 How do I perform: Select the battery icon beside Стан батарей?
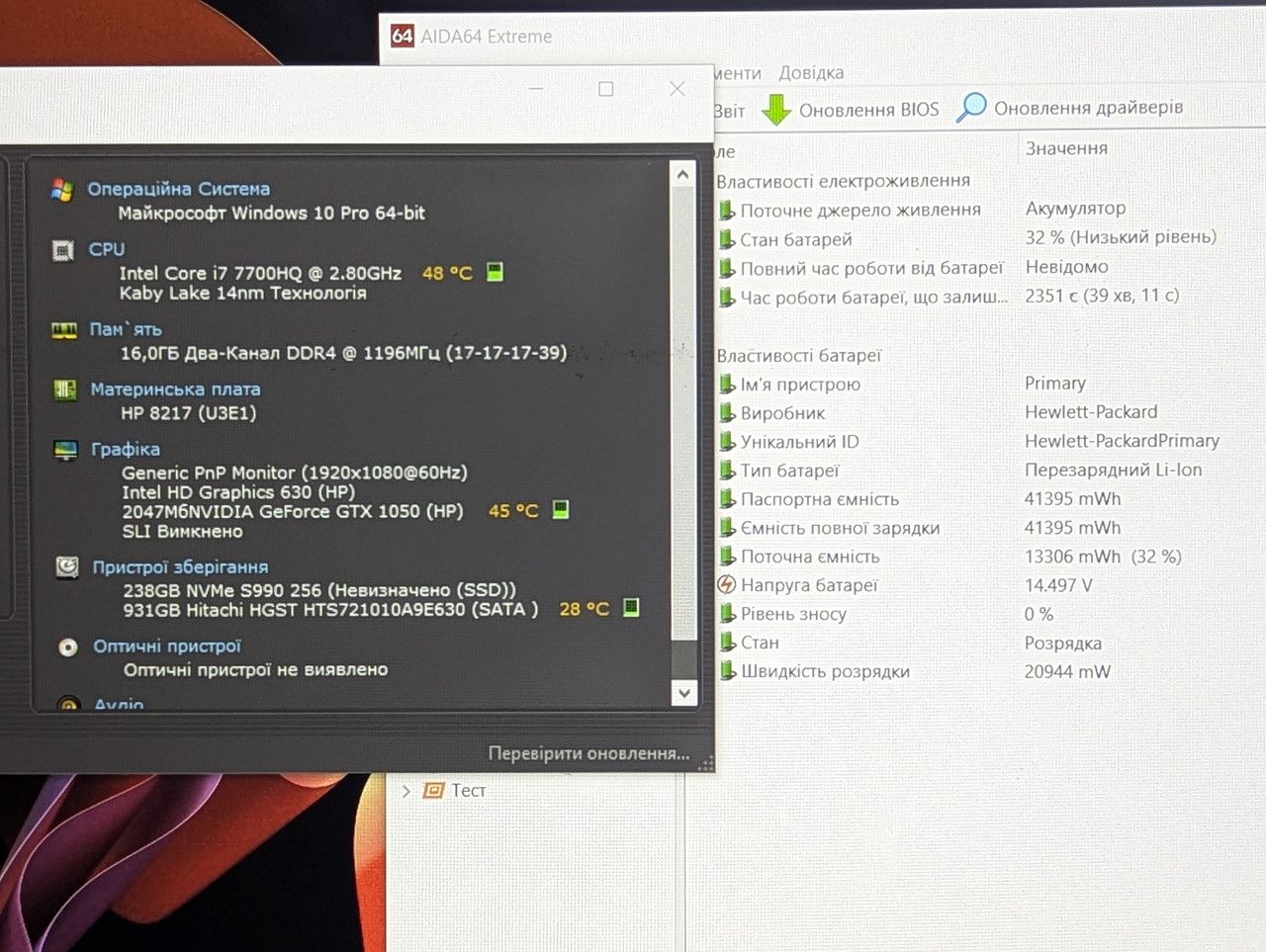click(x=727, y=238)
